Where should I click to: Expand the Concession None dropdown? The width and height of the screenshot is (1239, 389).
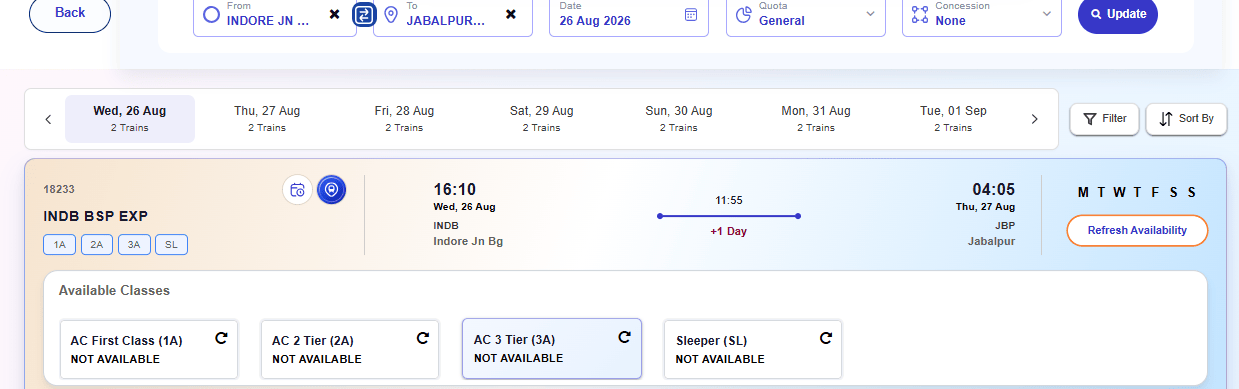point(1046,14)
